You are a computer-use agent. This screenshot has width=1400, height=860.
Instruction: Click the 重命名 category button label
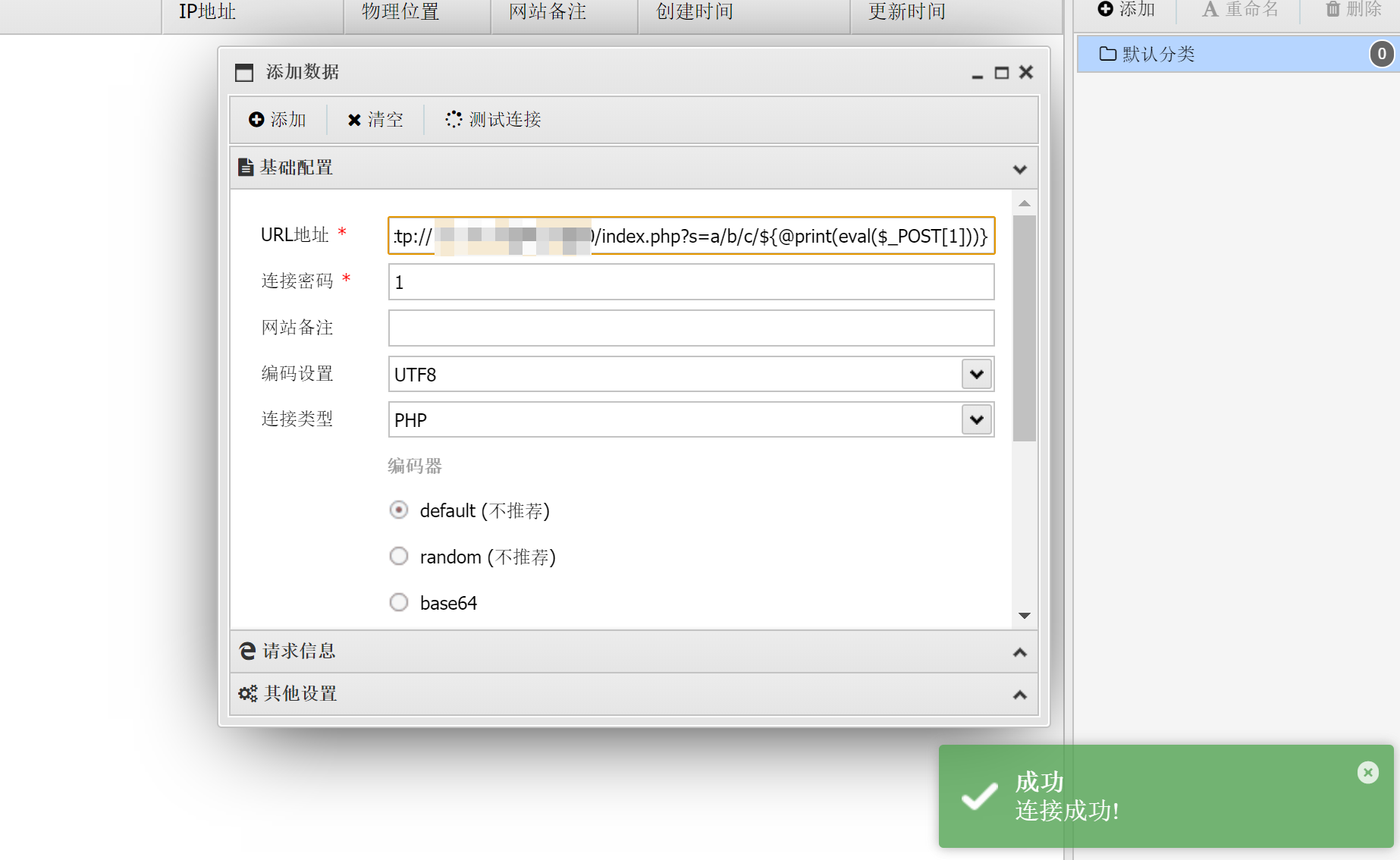(1253, 9)
